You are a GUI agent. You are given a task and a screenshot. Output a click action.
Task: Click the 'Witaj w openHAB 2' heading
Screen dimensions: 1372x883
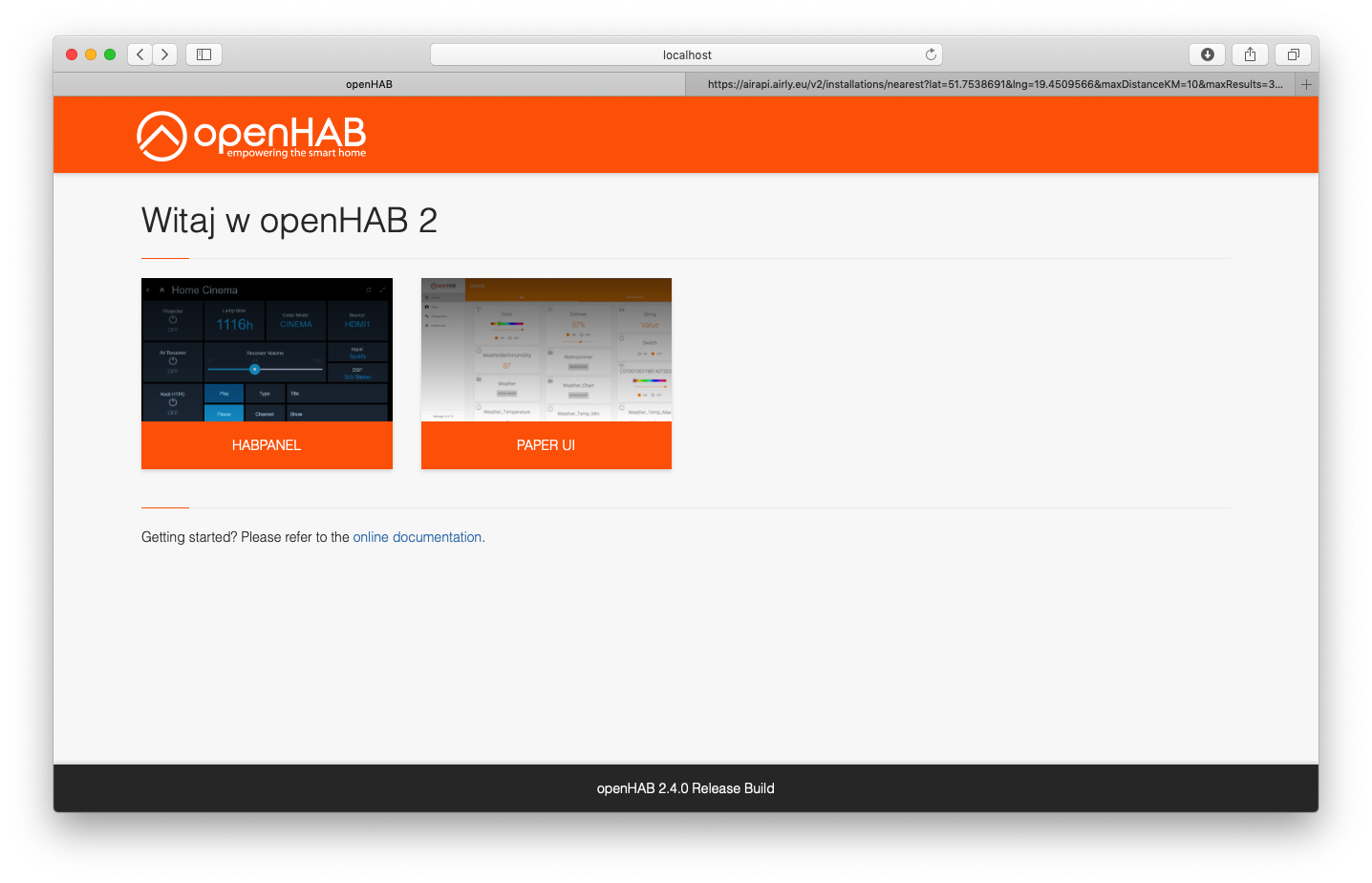click(289, 221)
